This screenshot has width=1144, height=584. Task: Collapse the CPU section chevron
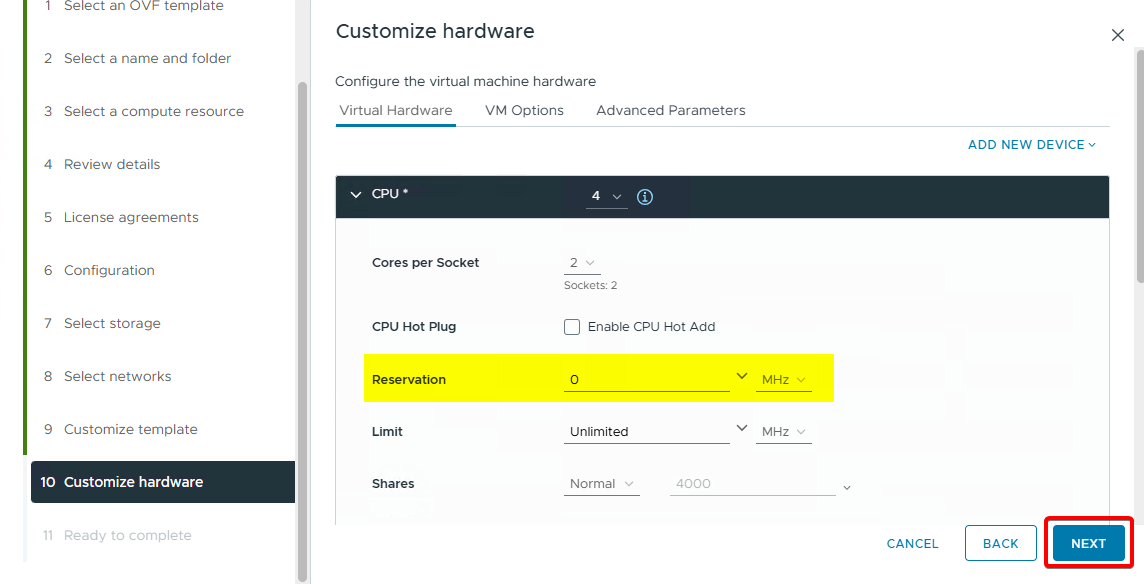point(356,195)
